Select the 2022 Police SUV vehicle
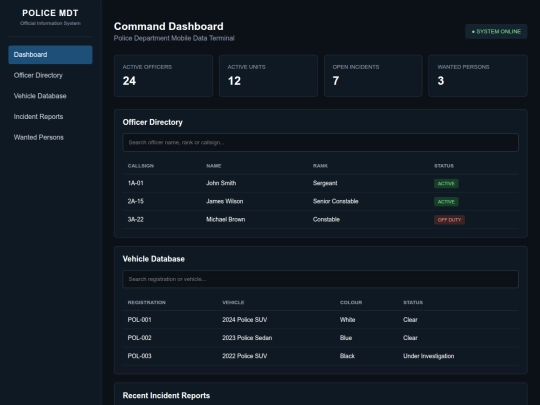 245,356
